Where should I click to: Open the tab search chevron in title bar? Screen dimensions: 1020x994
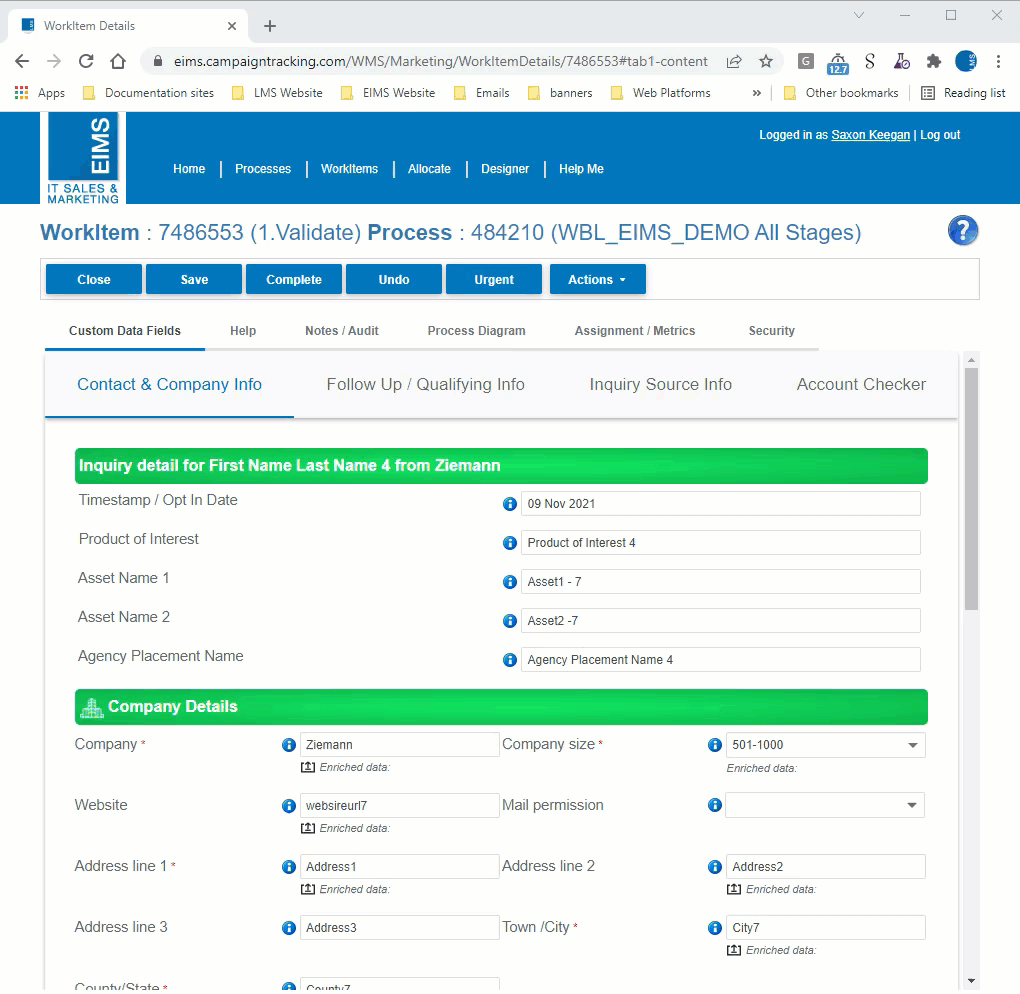pos(859,15)
